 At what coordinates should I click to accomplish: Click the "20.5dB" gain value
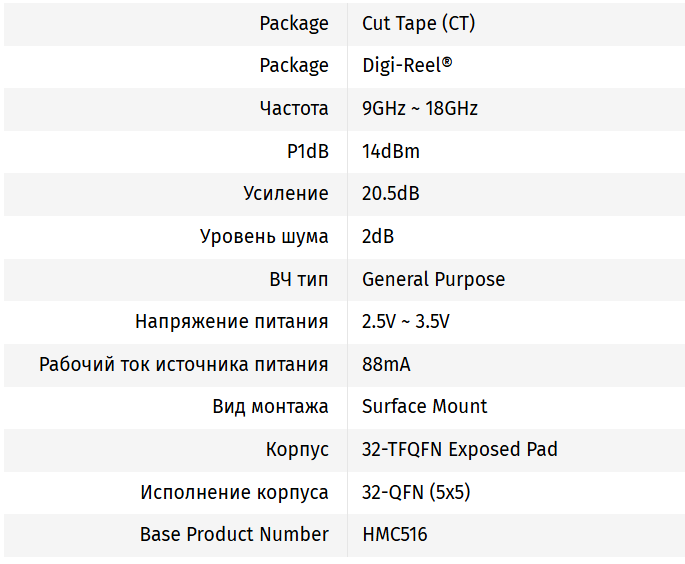point(390,194)
